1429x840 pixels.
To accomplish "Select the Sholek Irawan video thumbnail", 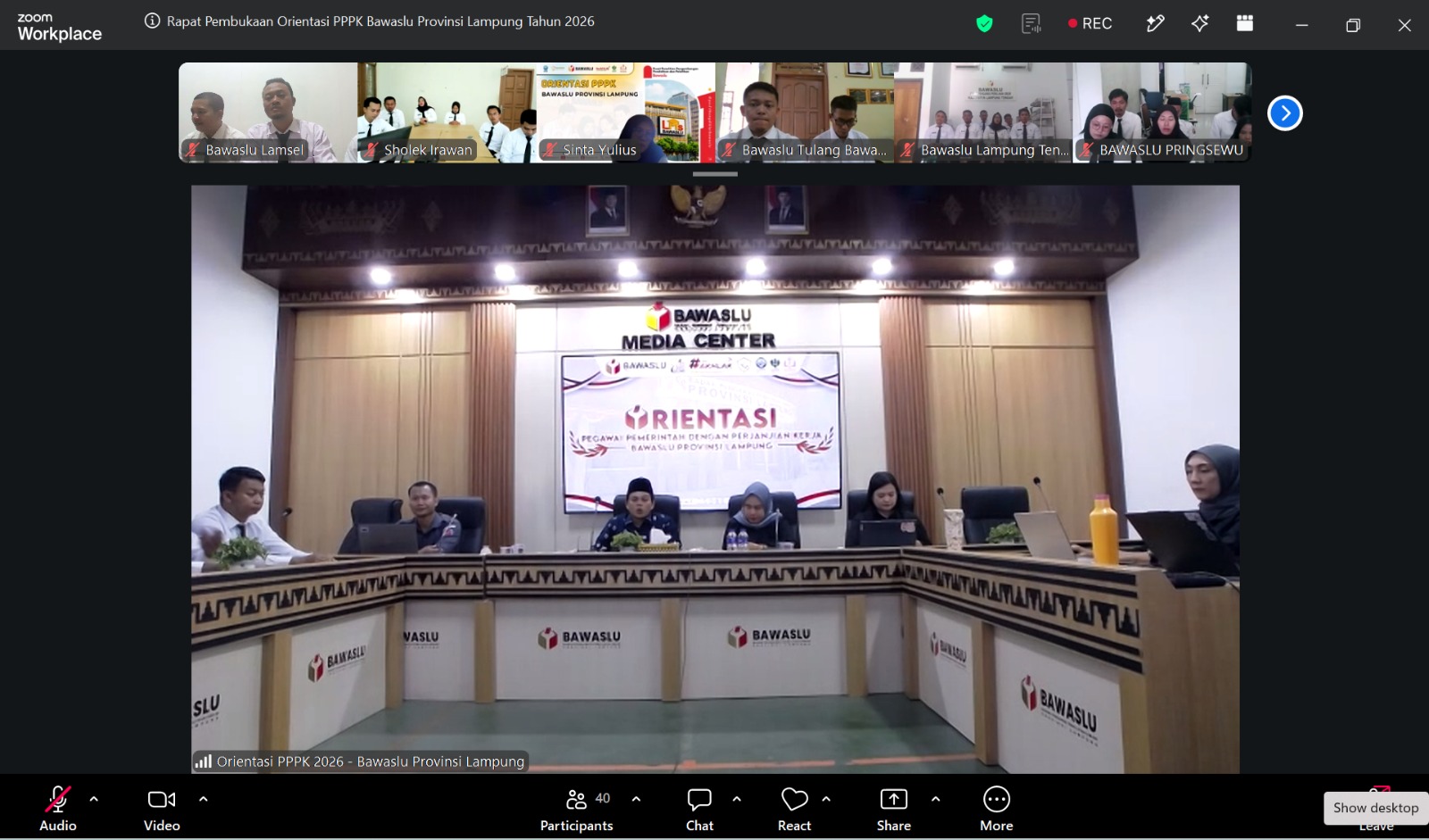I will click(447, 112).
